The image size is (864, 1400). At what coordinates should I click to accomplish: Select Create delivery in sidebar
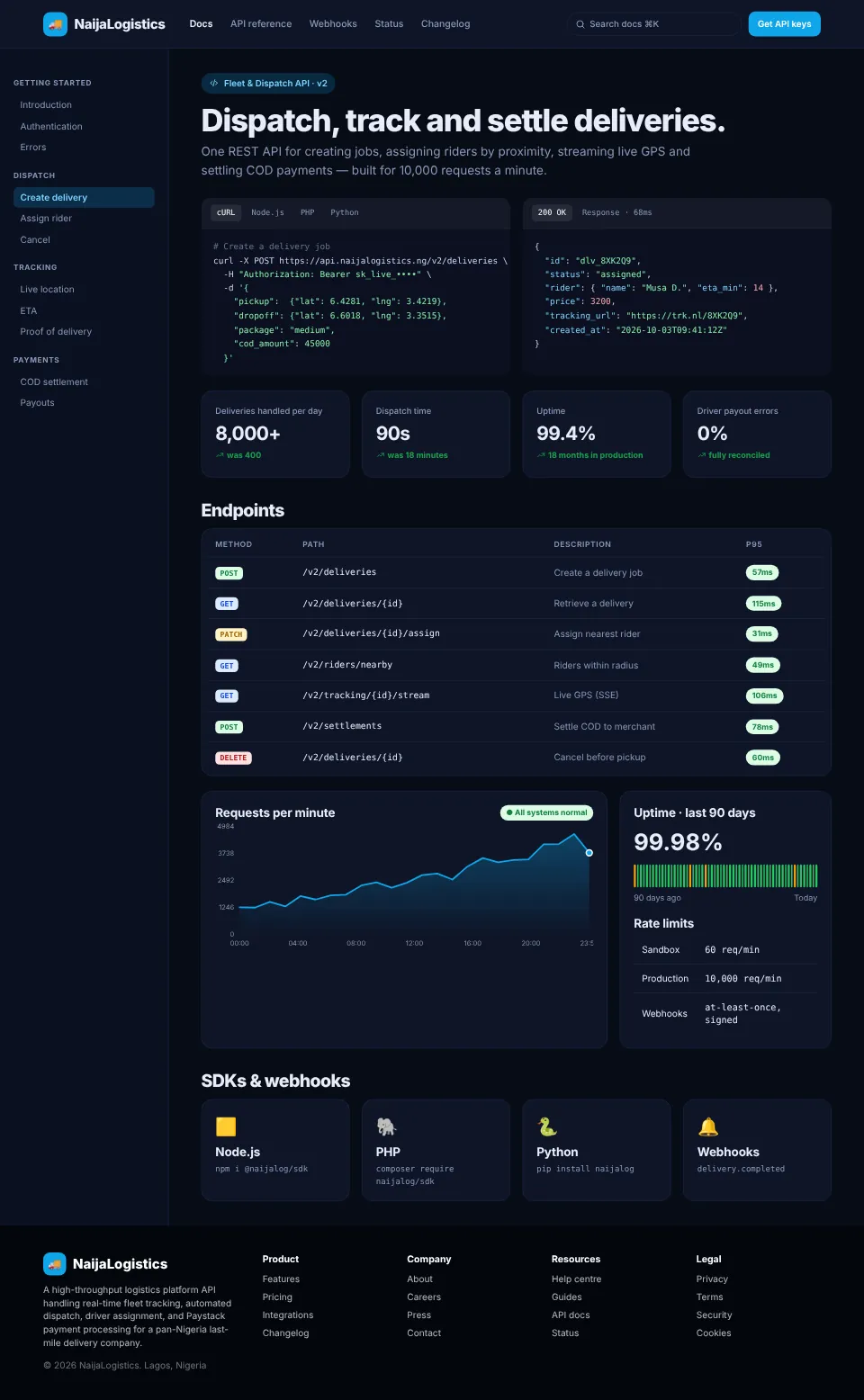[84, 198]
